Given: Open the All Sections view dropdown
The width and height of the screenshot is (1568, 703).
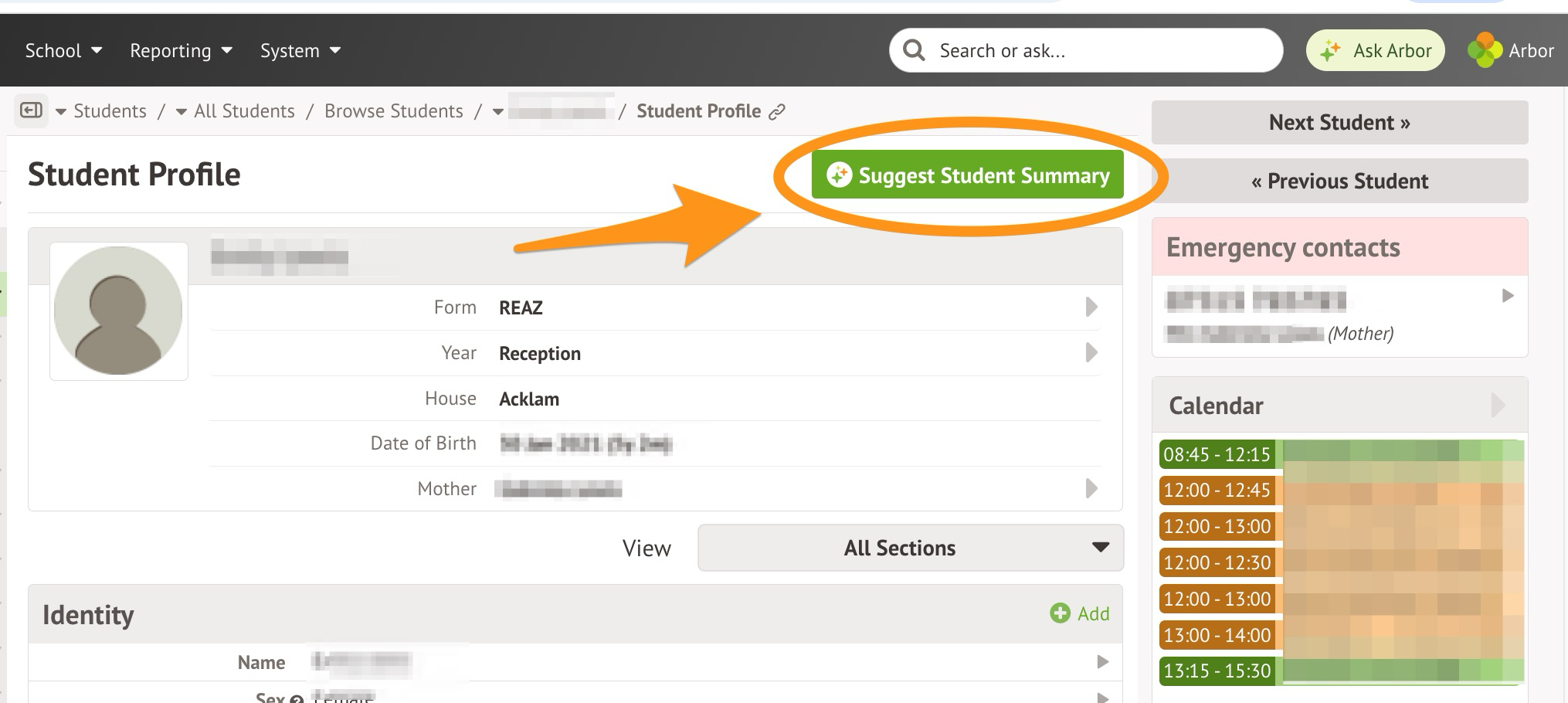Looking at the screenshot, I should (x=910, y=548).
